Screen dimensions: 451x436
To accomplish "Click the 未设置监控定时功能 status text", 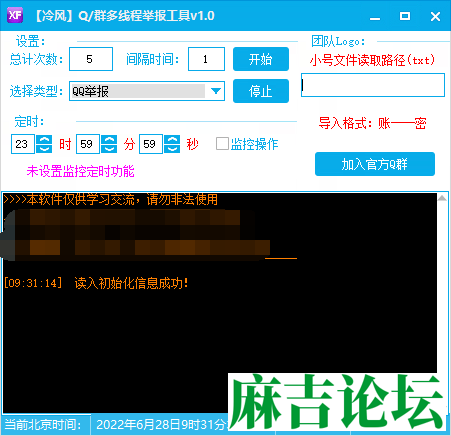I will pyautogui.click(x=80, y=171).
